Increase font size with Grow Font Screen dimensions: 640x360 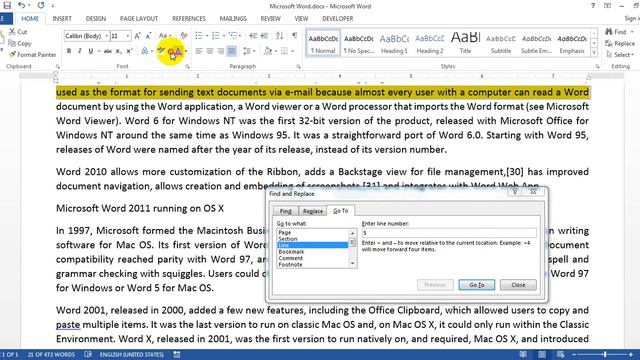(x=138, y=36)
